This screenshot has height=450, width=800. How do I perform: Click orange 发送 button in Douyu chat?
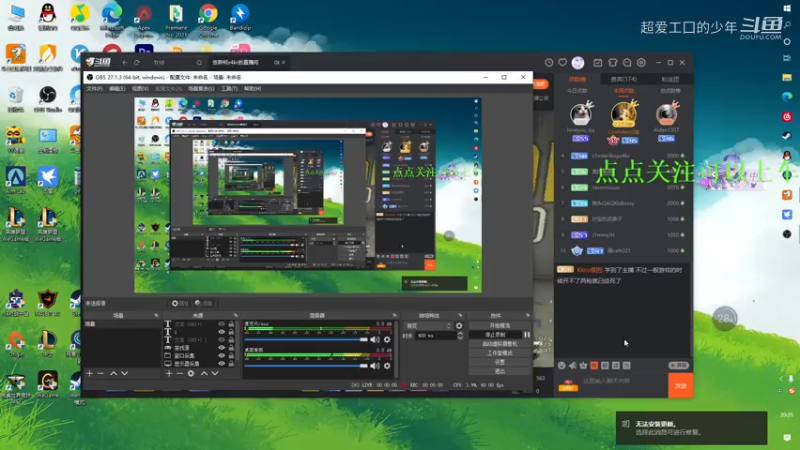[681, 386]
